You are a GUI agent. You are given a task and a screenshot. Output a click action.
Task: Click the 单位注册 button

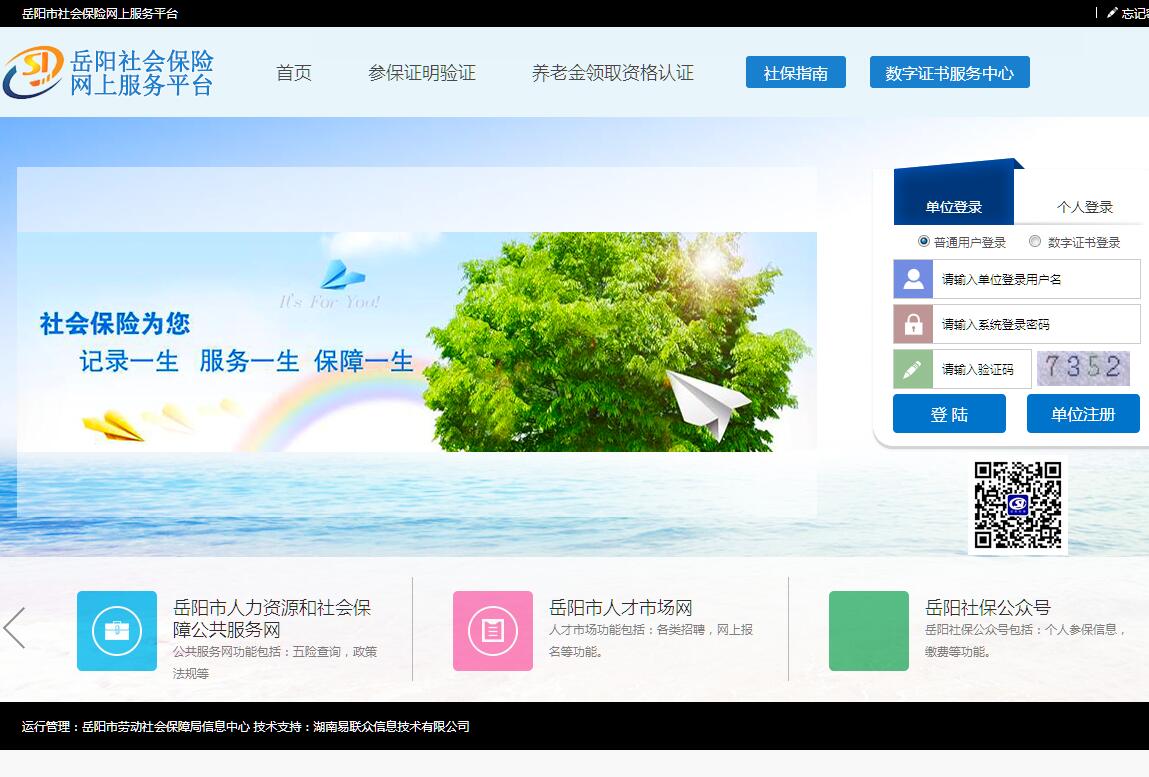point(1083,414)
